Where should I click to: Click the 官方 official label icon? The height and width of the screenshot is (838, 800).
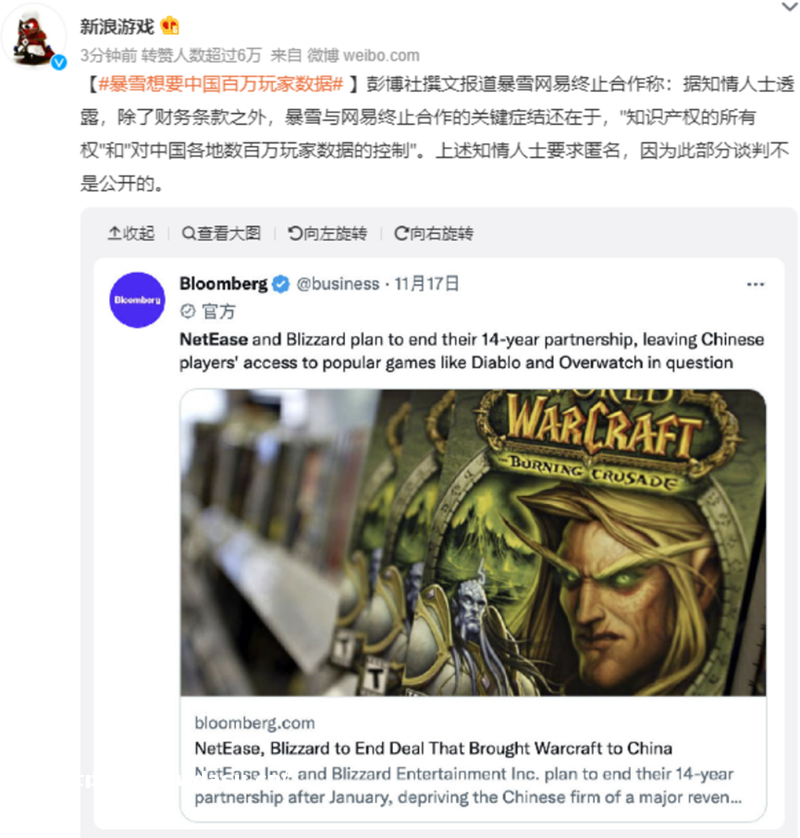click(188, 311)
